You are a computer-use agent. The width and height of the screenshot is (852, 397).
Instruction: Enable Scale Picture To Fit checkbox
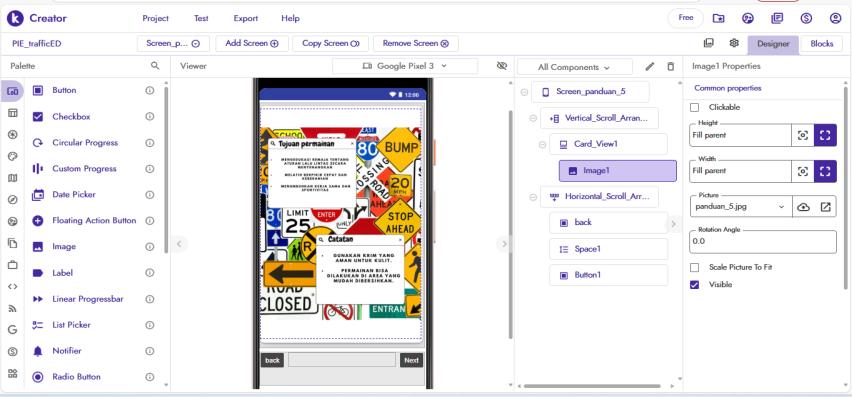(x=694, y=267)
